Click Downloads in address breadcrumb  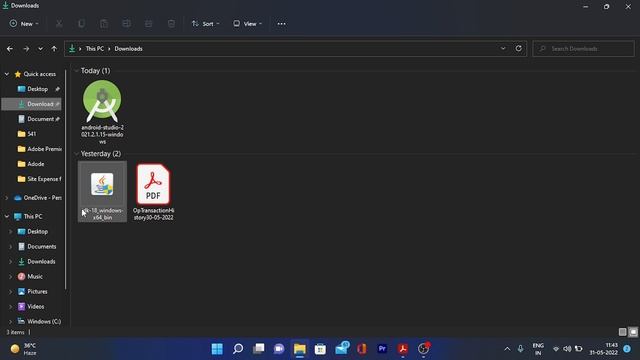coord(129,49)
